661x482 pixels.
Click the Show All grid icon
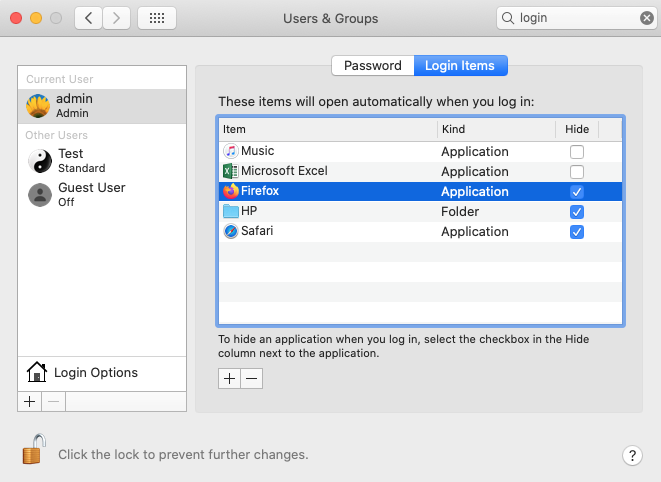(x=157, y=18)
